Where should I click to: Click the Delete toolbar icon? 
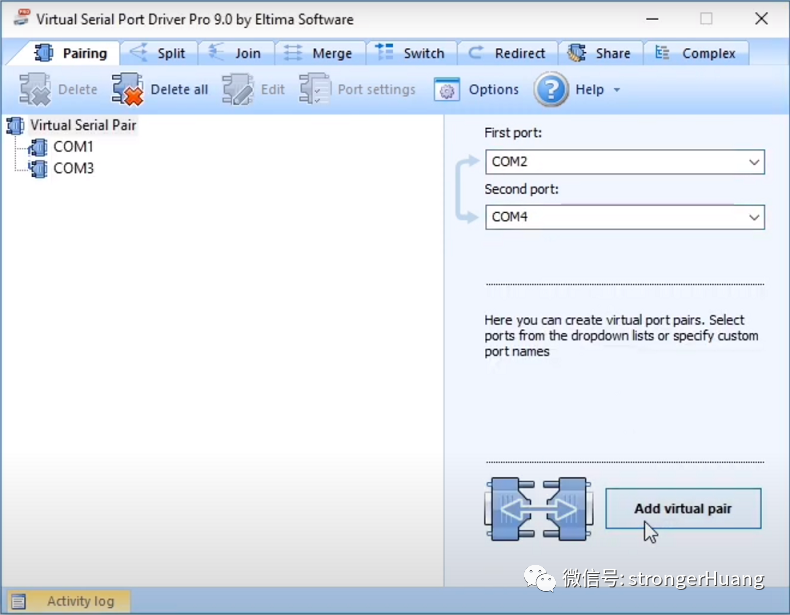coord(35,89)
